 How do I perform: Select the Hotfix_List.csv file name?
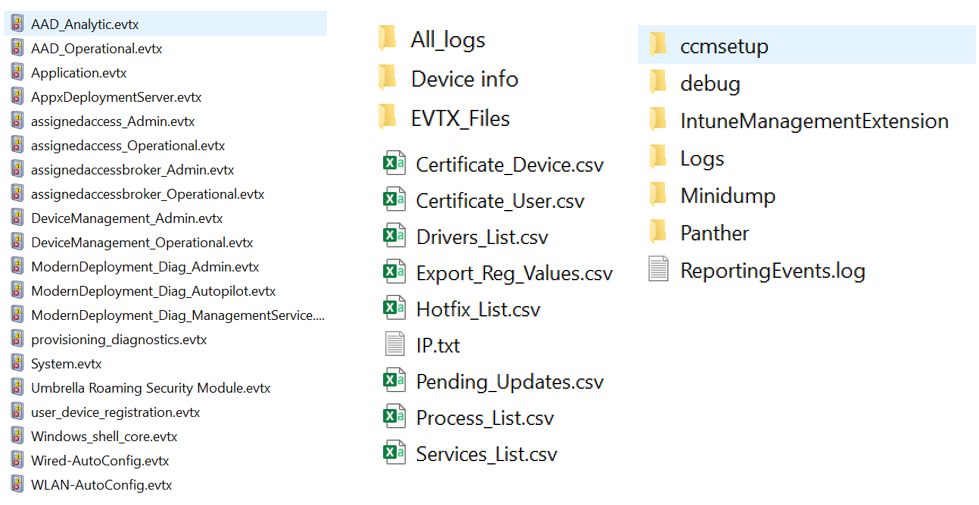pyautogui.click(x=478, y=310)
